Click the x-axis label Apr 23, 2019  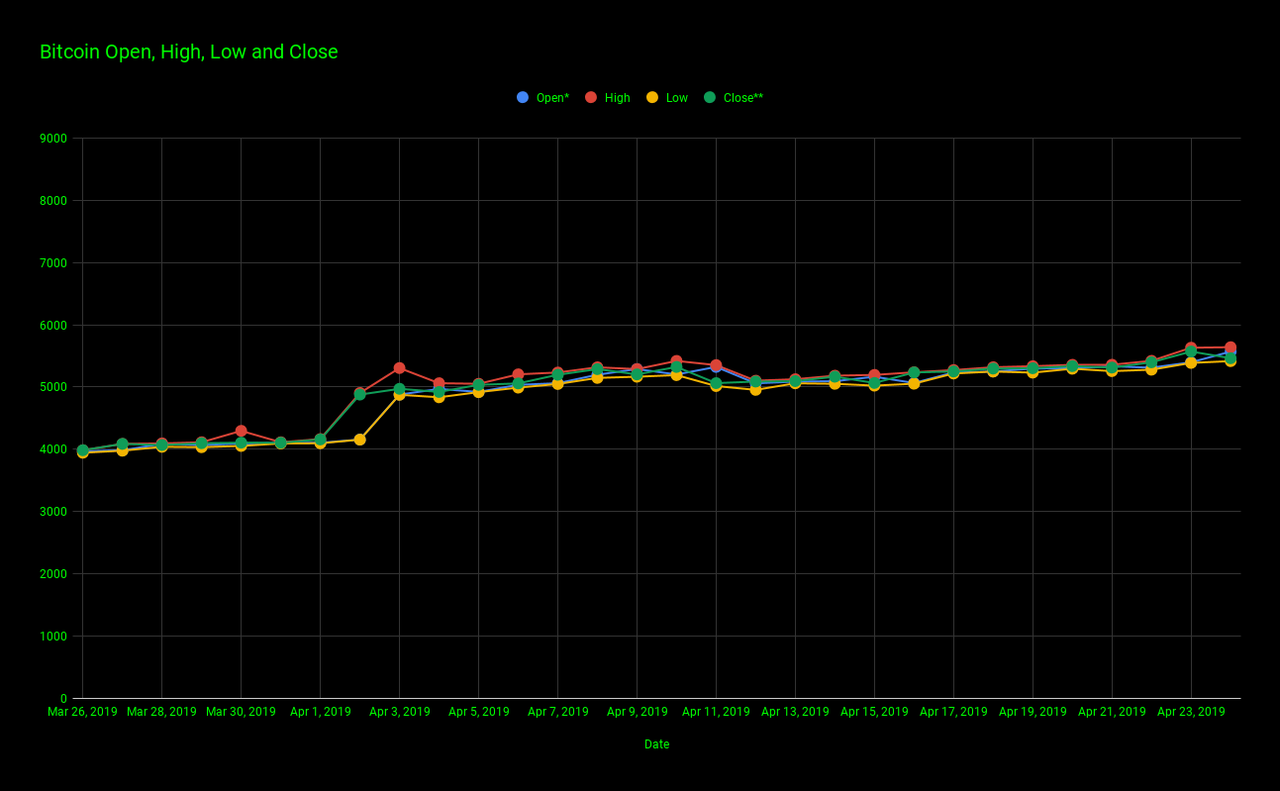(1191, 712)
